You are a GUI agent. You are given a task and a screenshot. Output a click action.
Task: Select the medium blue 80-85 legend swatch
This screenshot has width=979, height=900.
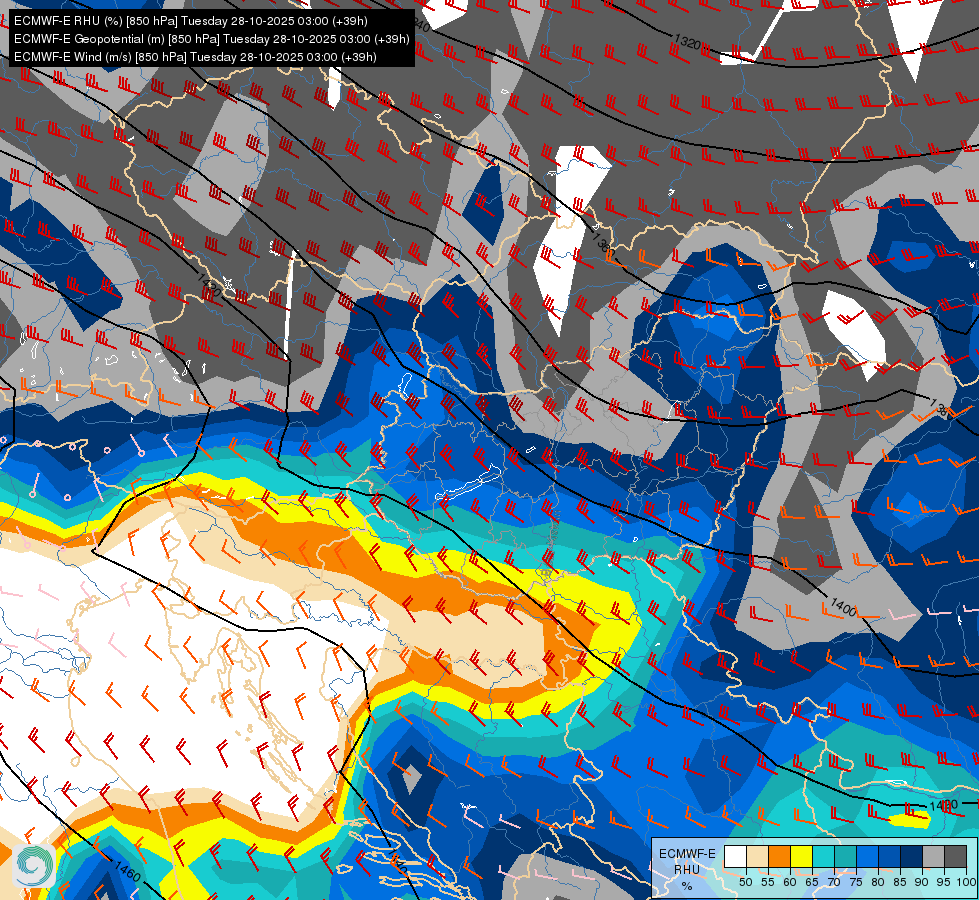coord(890,856)
